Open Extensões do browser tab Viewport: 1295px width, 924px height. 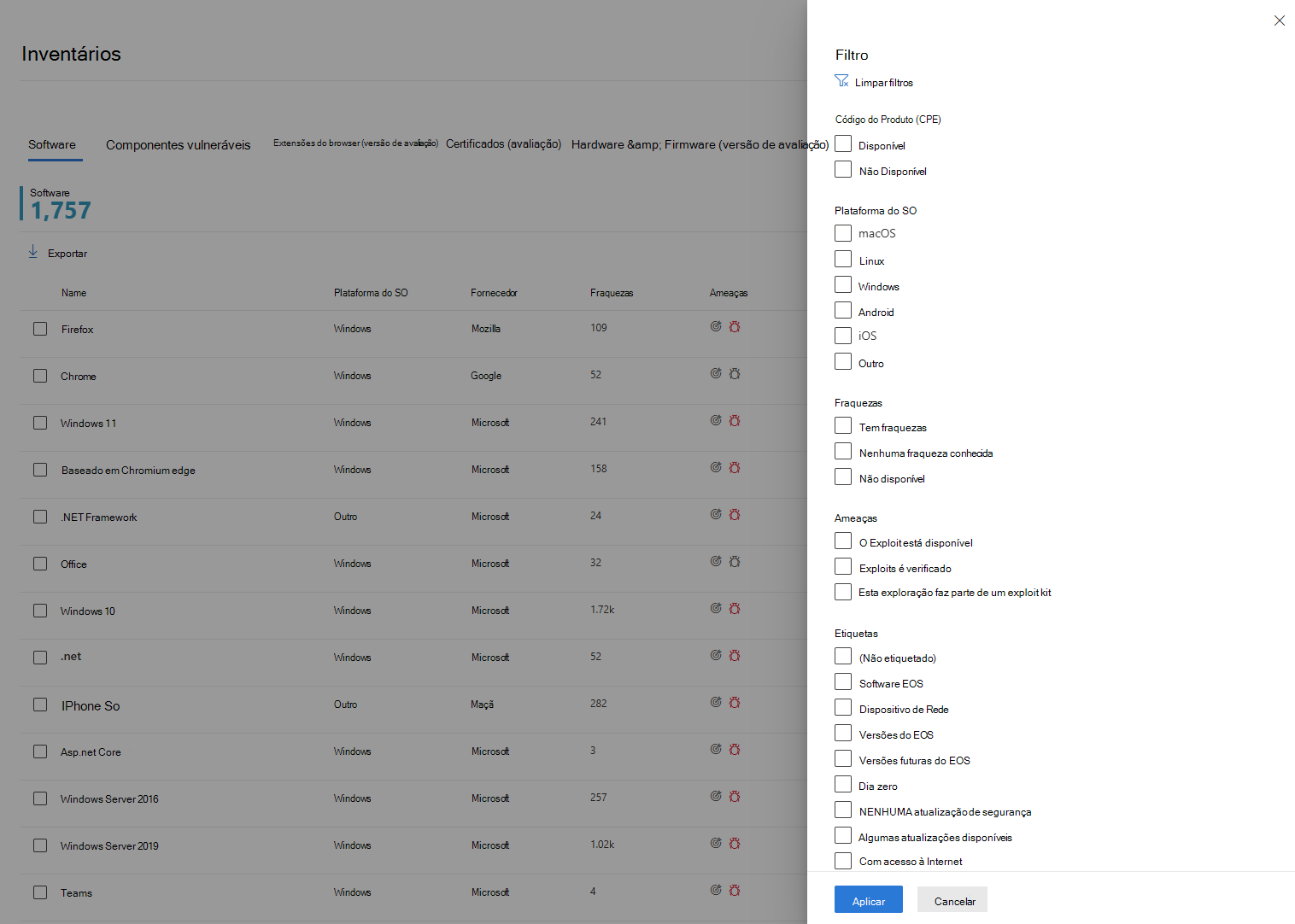[355, 143]
